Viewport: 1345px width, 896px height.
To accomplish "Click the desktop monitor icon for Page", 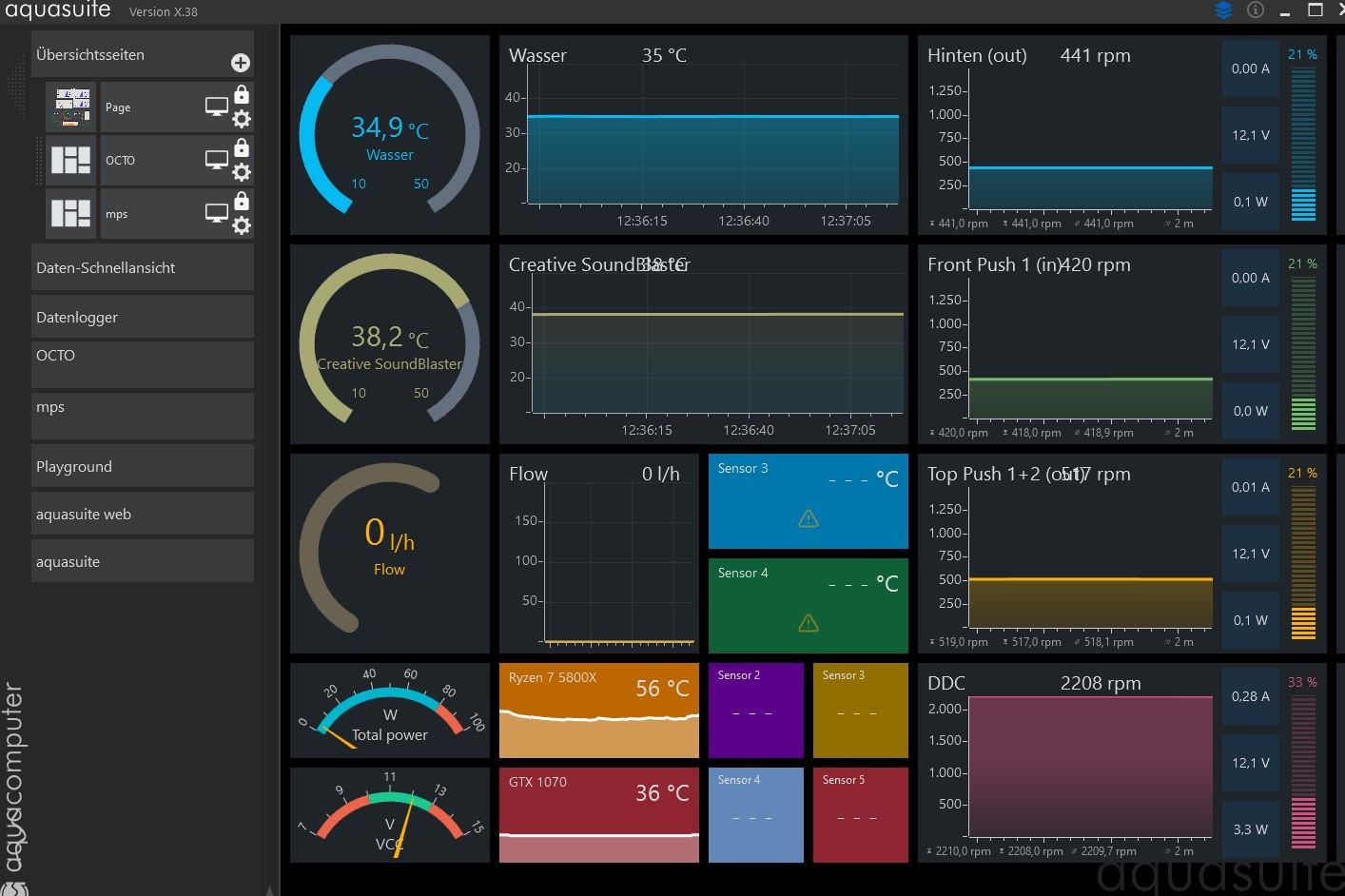I will click(217, 107).
